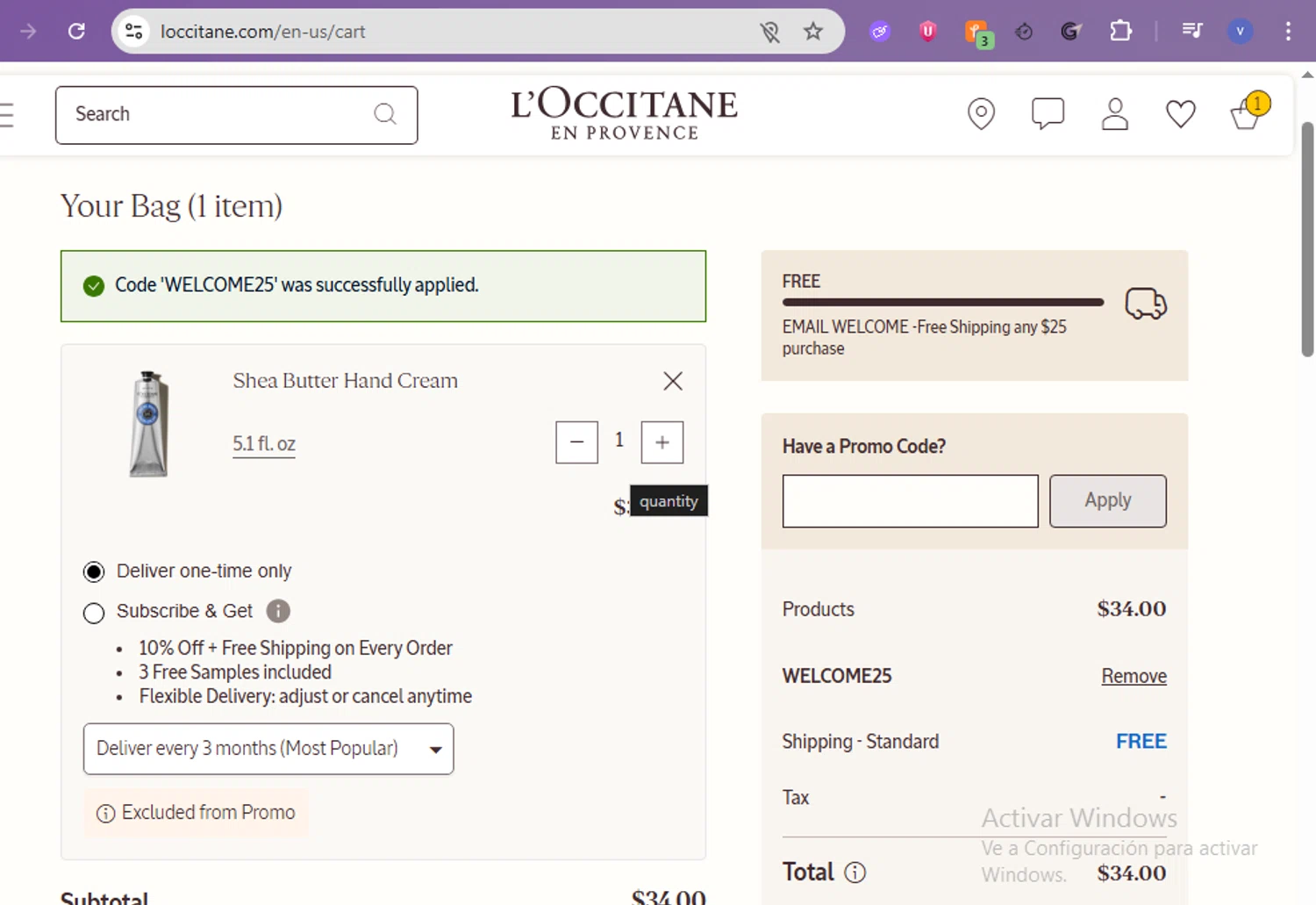Screen dimensions: 1316x905
Task: Click the hand cream product thumbnail
Action: point(148,424)
